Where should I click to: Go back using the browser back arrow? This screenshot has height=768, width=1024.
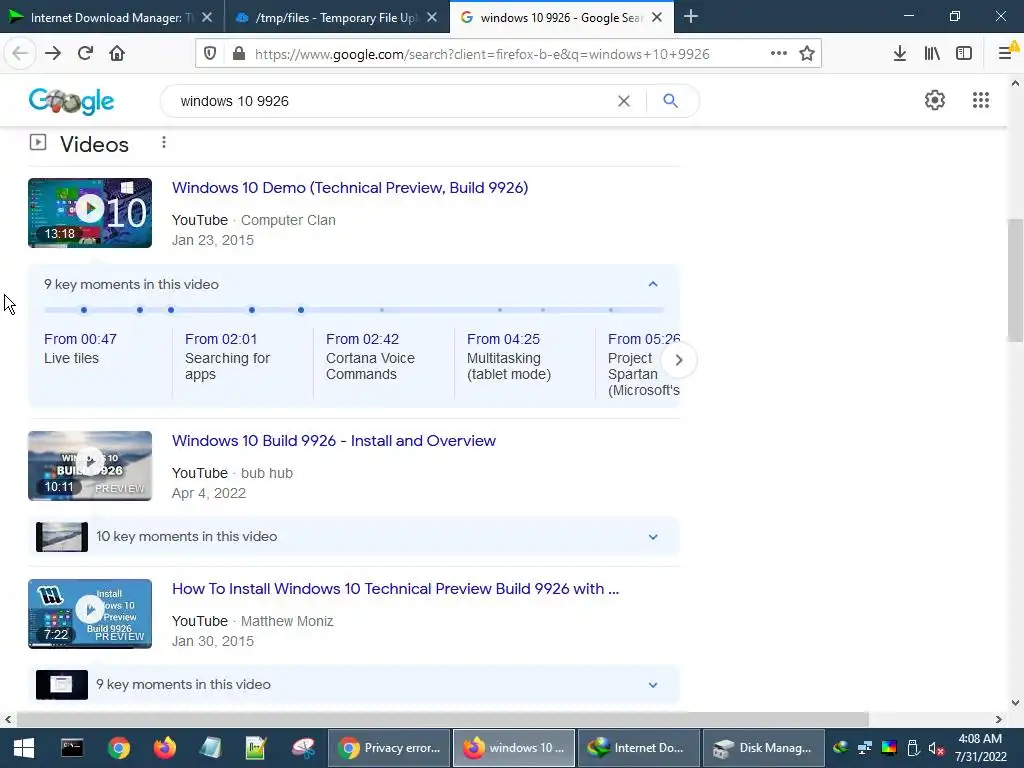click(20, 54)
